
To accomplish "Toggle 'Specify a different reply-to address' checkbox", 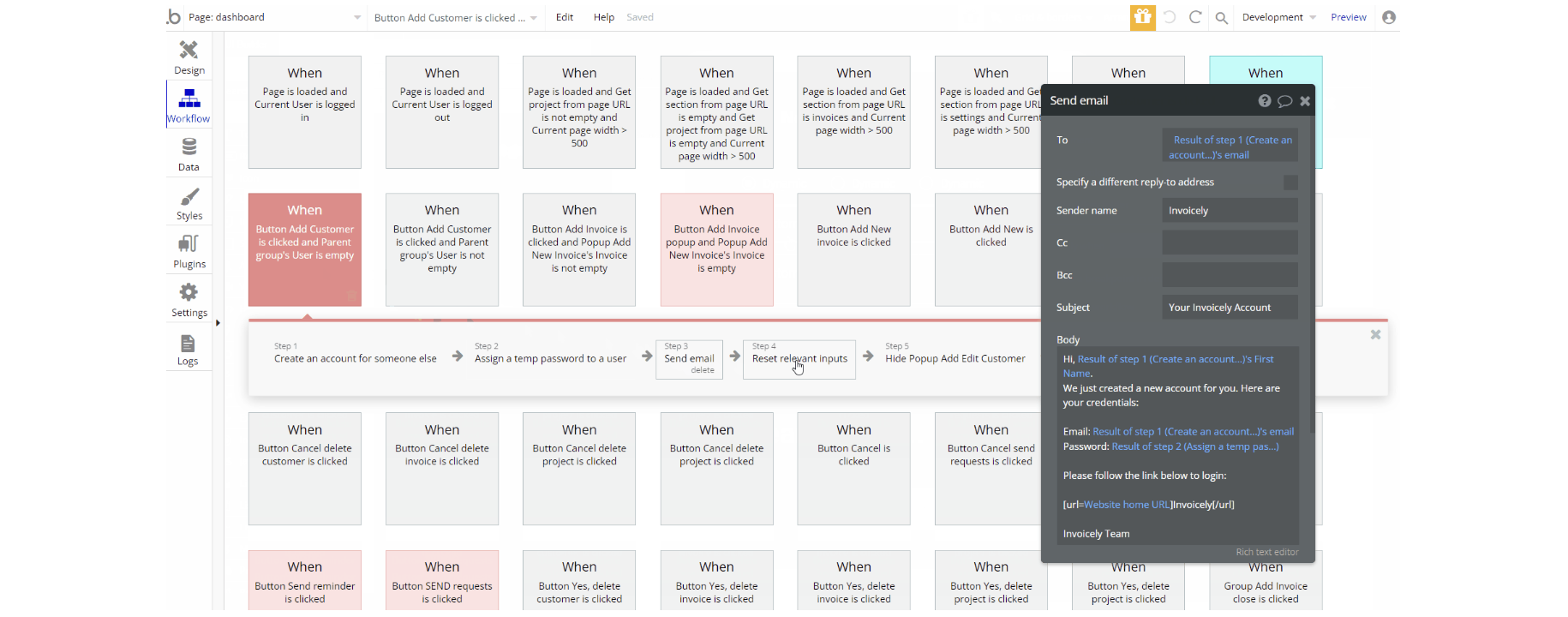I will pos(1290,183).
